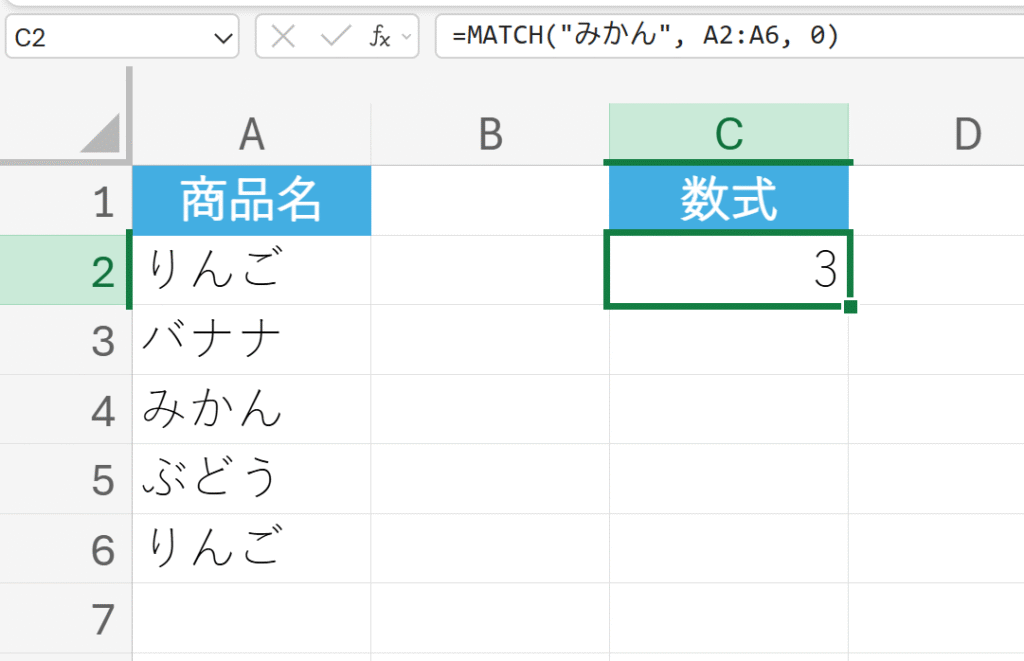Expand the Name Box dropdown arrow

[221, 39]
